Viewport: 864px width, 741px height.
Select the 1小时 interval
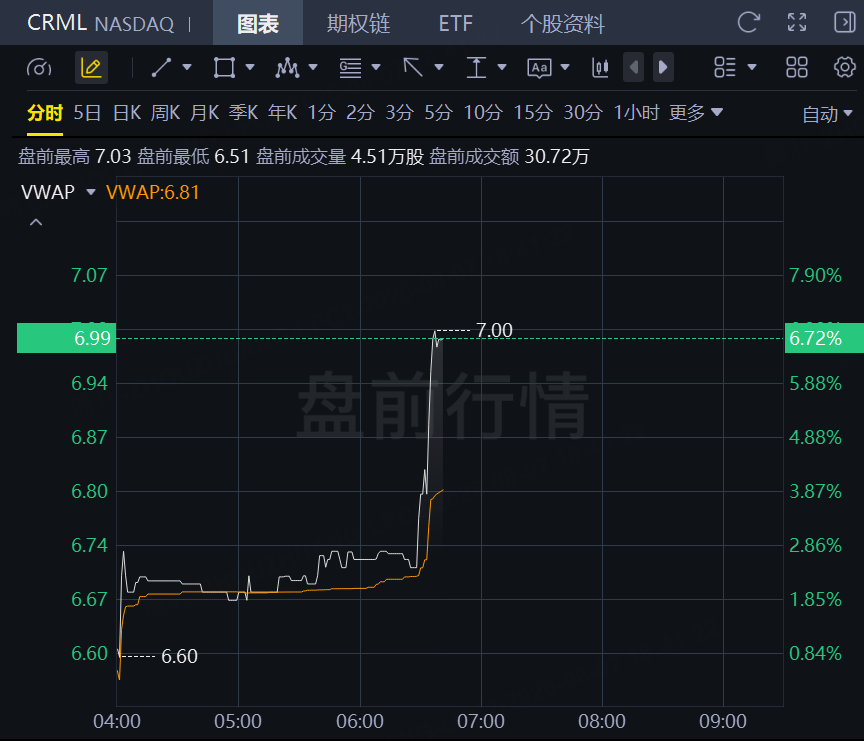point(636,113)
